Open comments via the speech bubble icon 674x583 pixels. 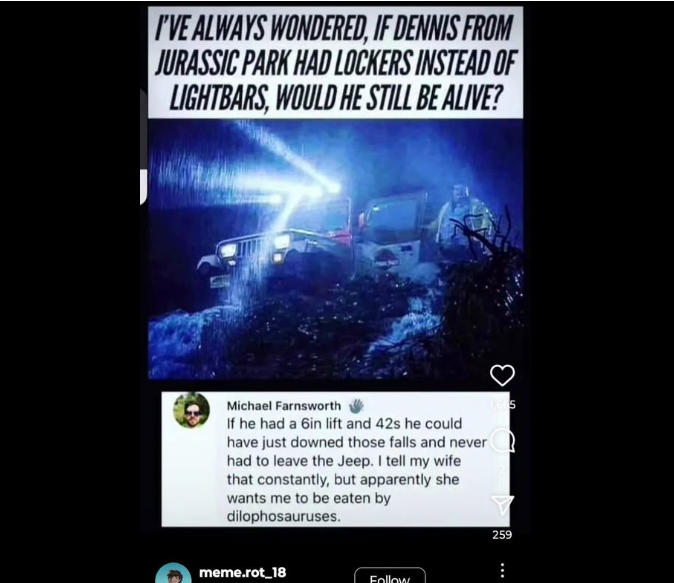tap(502, 441)
